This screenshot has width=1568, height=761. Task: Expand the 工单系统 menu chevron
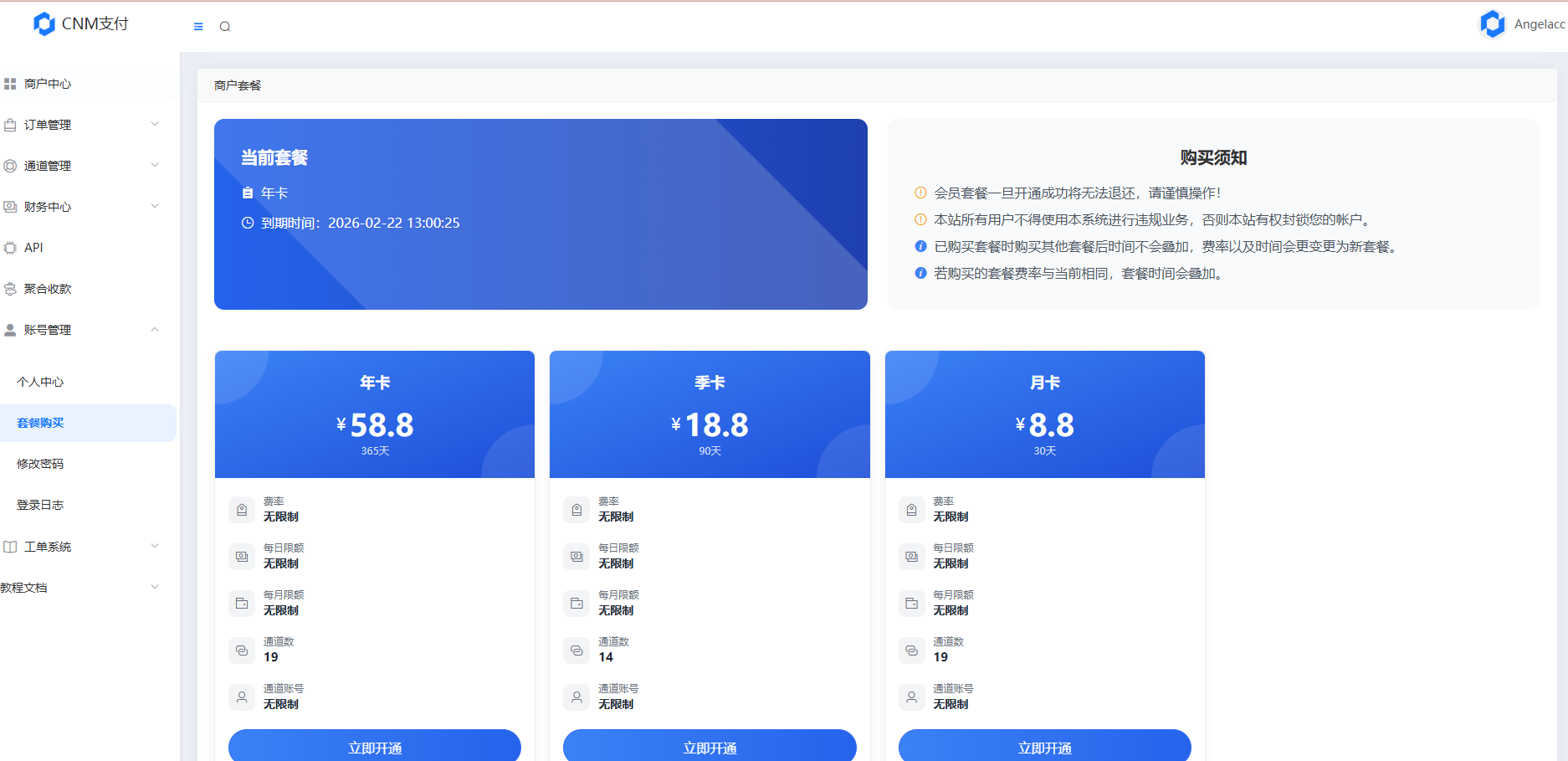(155, 546)
